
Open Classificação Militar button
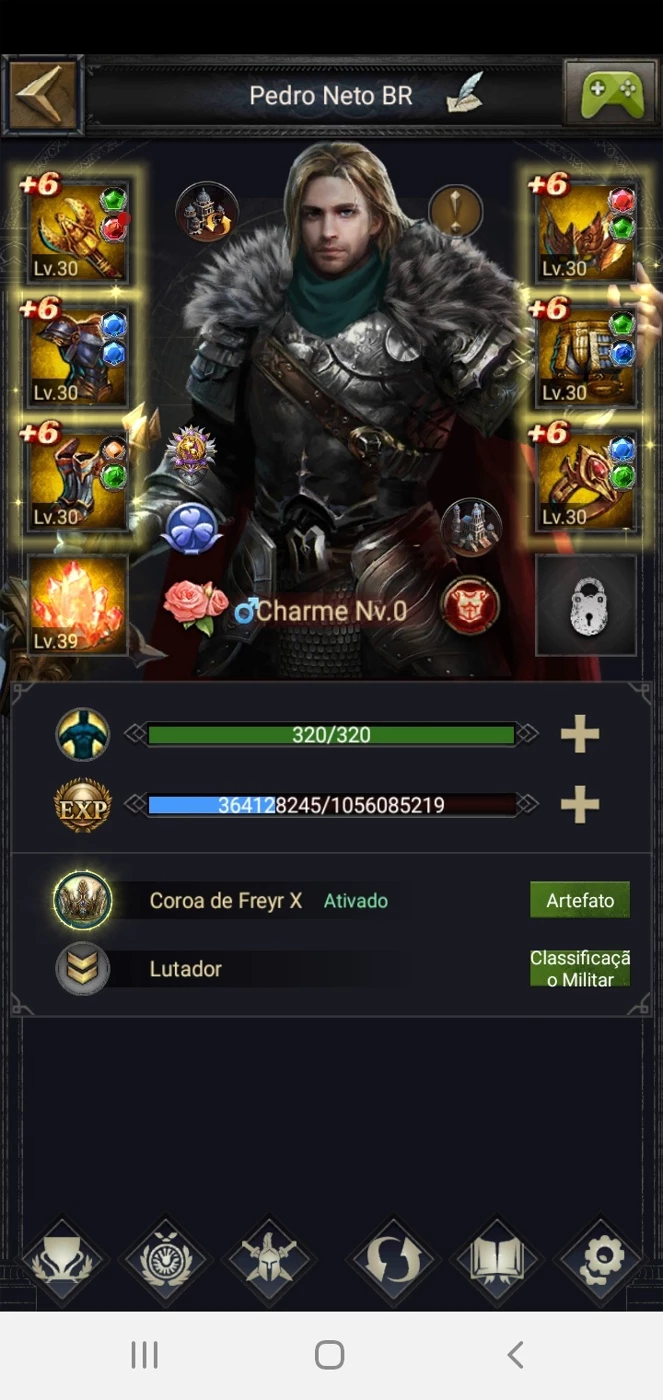[x=580, y=969]
